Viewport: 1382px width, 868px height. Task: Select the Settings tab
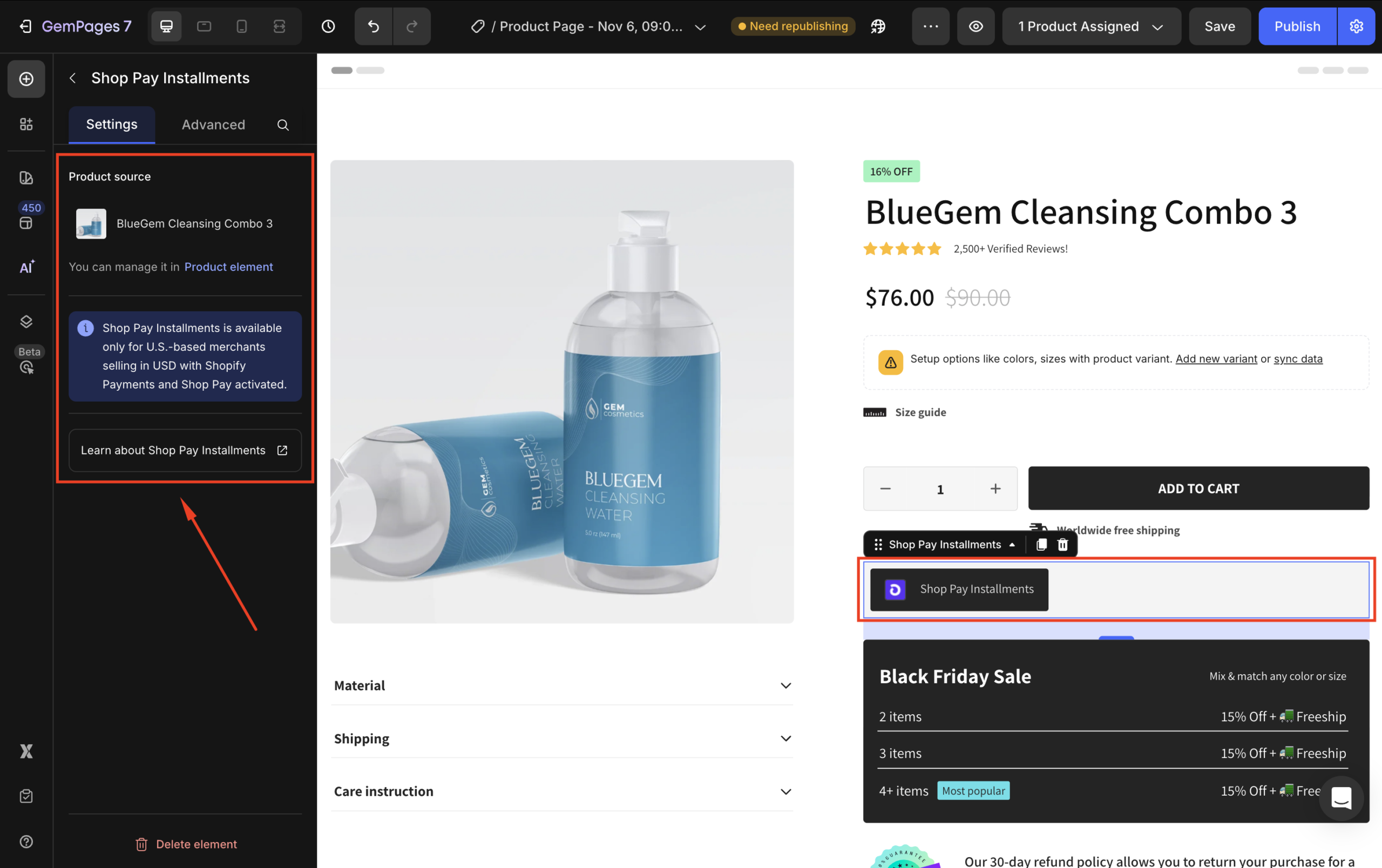pyautogui.click(x=112, y=125)
